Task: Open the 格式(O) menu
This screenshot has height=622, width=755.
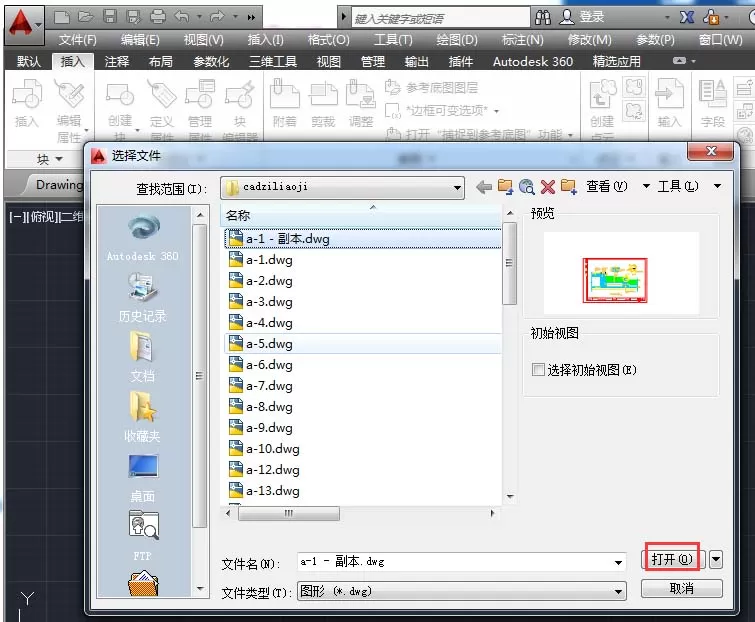Action: pyautogui.click(x=328, y=40)
